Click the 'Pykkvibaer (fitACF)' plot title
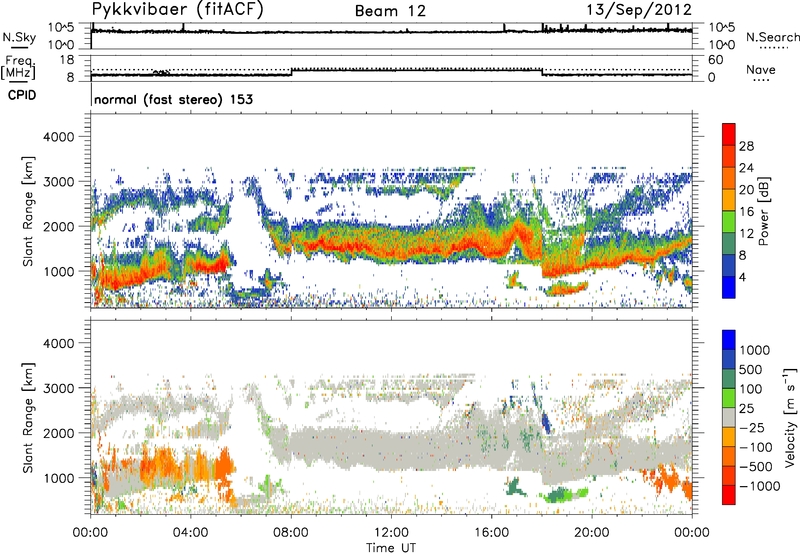The width and height of the screenshot is (800, 554). [x=178, y=10]
